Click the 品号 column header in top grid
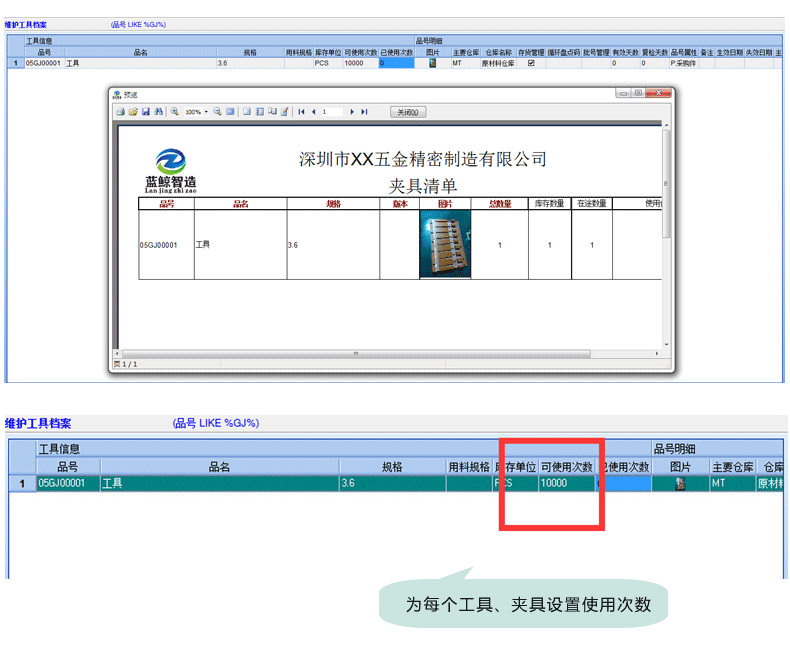This screenshot has height=656, width=790. (x=44, y=52)
